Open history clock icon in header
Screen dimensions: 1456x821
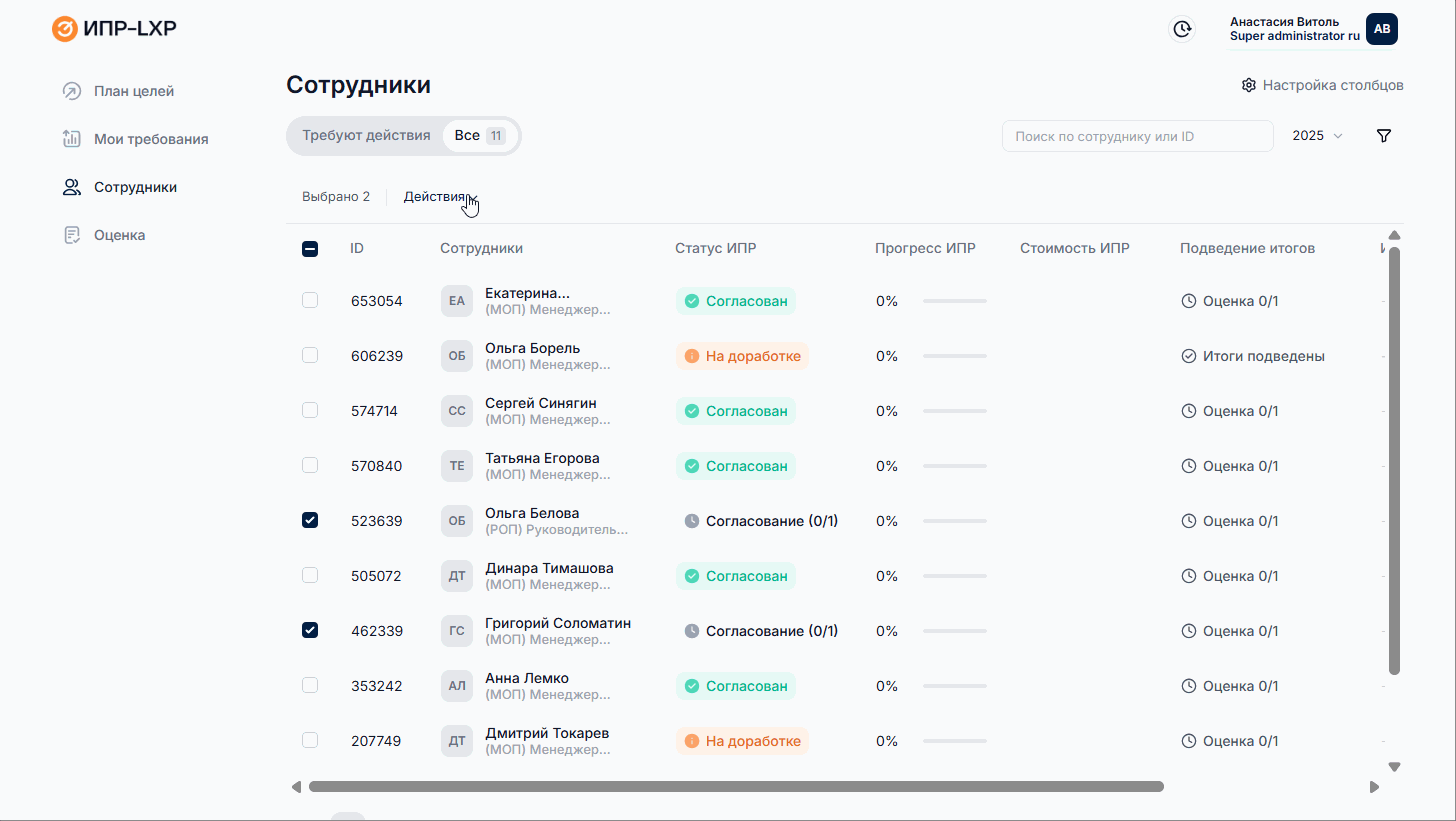(1182, 29)
